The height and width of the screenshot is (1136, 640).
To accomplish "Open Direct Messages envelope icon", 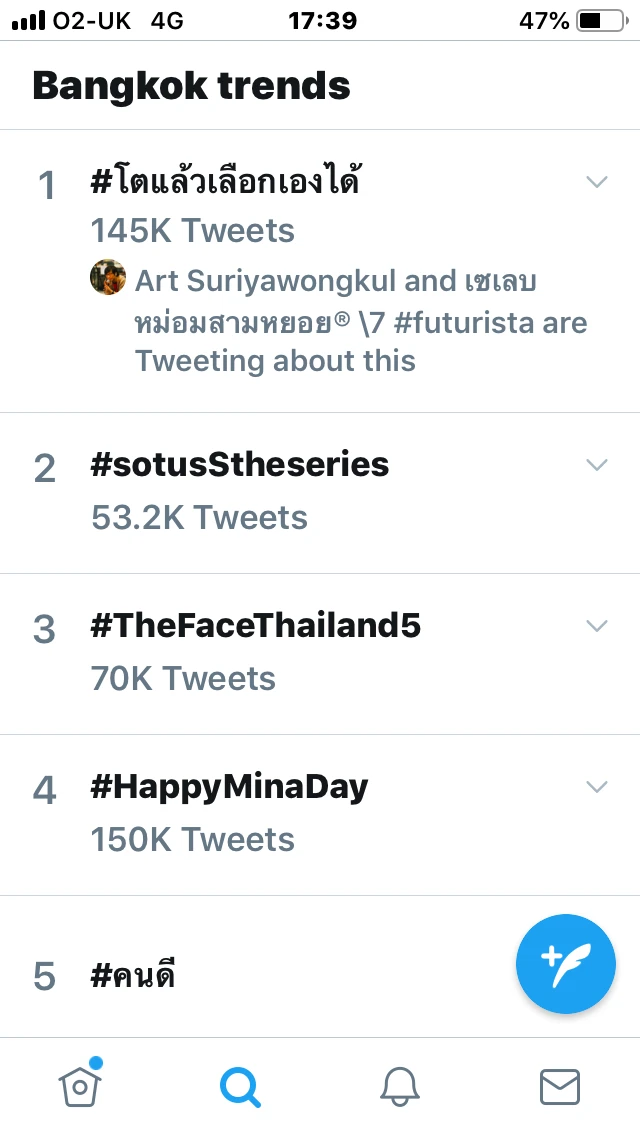I will pos(560,1086).
